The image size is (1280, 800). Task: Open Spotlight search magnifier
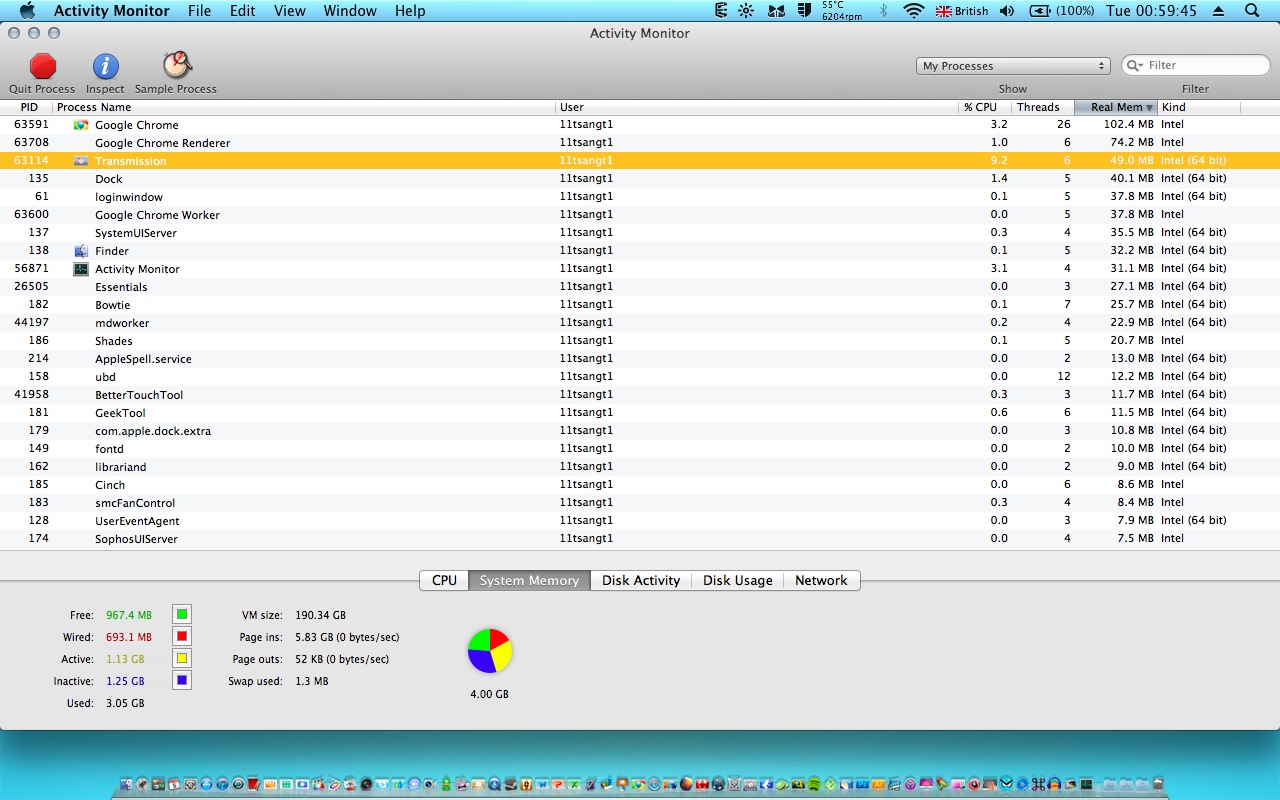point(1252,11)
